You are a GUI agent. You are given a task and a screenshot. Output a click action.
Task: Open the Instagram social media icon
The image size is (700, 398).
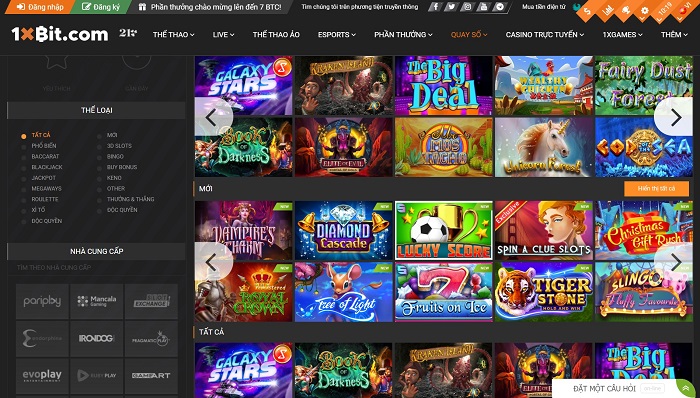(x=467, y=7)
